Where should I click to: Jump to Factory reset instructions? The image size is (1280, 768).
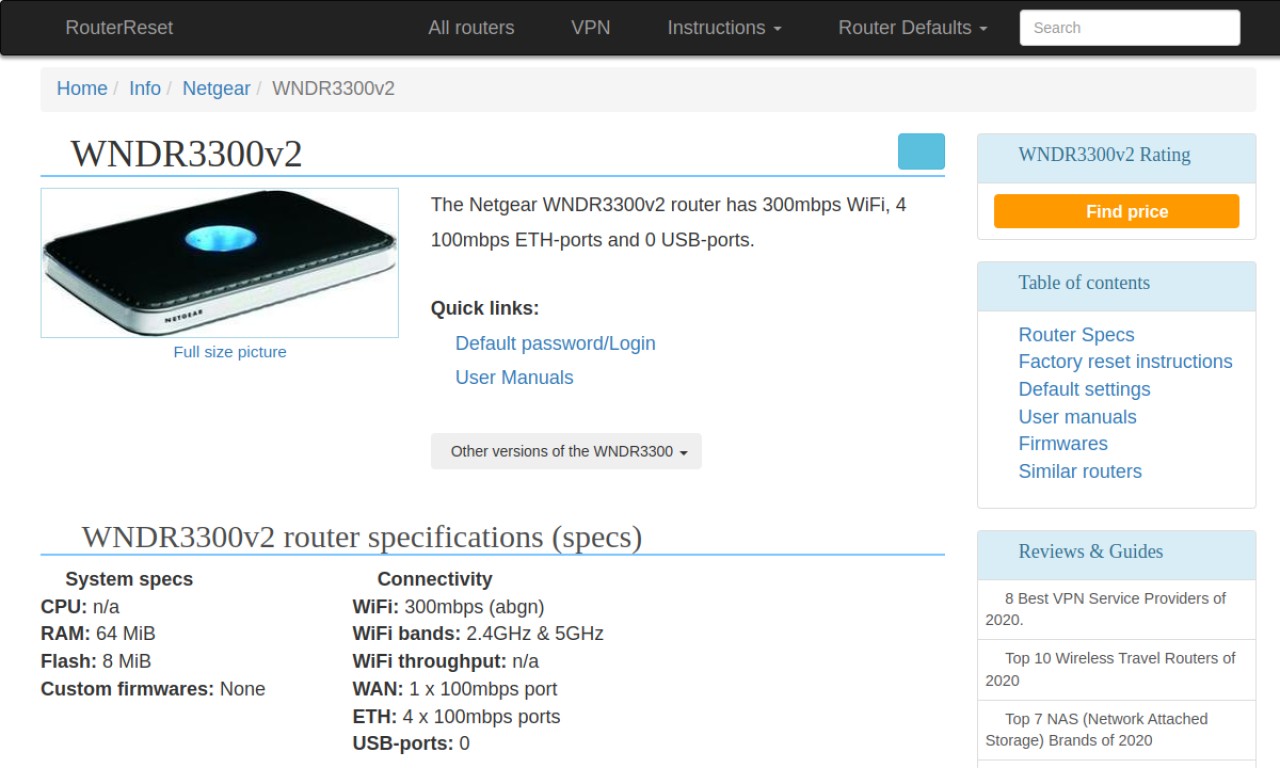[x=1125, y=362]
